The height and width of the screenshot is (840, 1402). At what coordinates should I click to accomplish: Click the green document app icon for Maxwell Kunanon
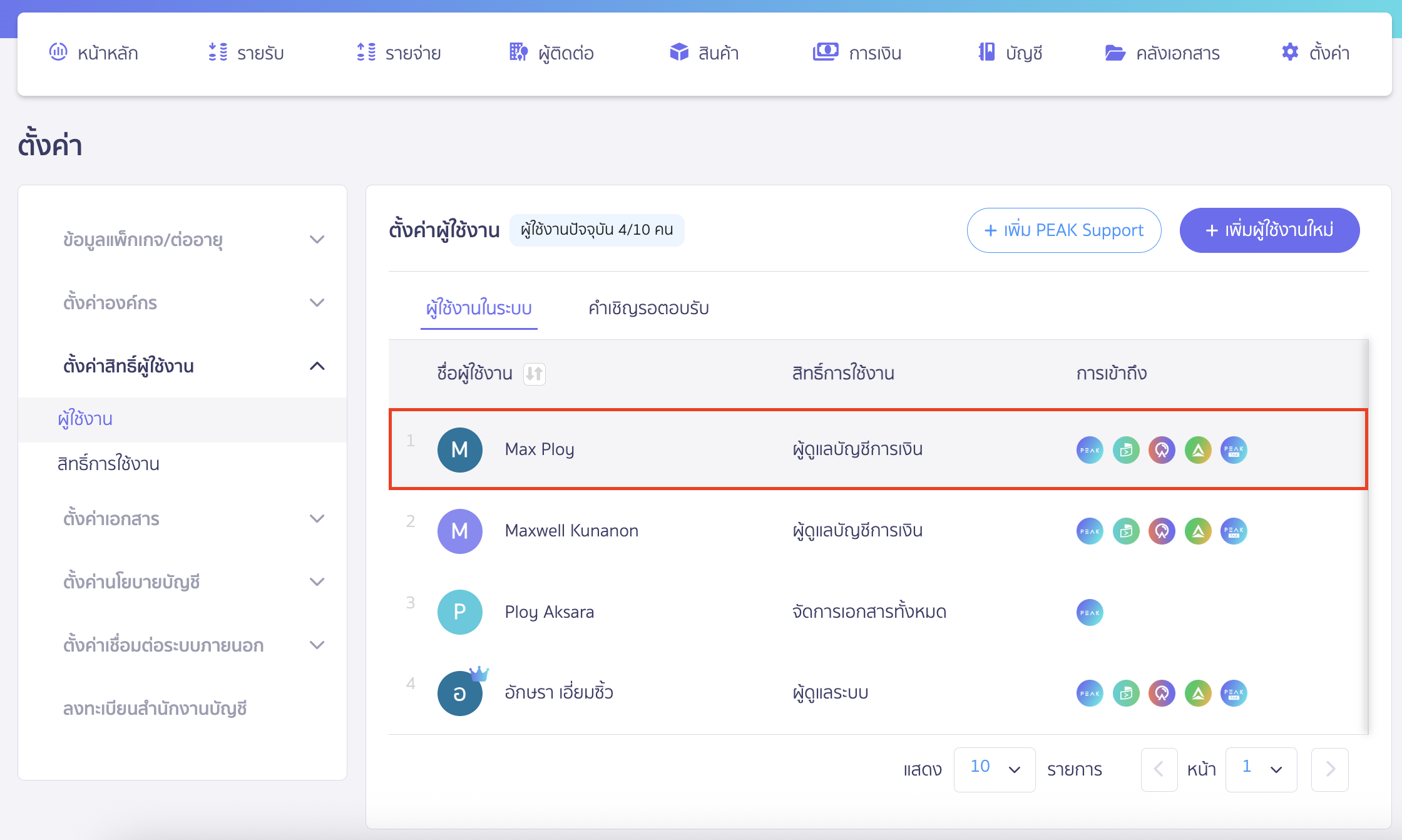click(x=1126, y=531)
